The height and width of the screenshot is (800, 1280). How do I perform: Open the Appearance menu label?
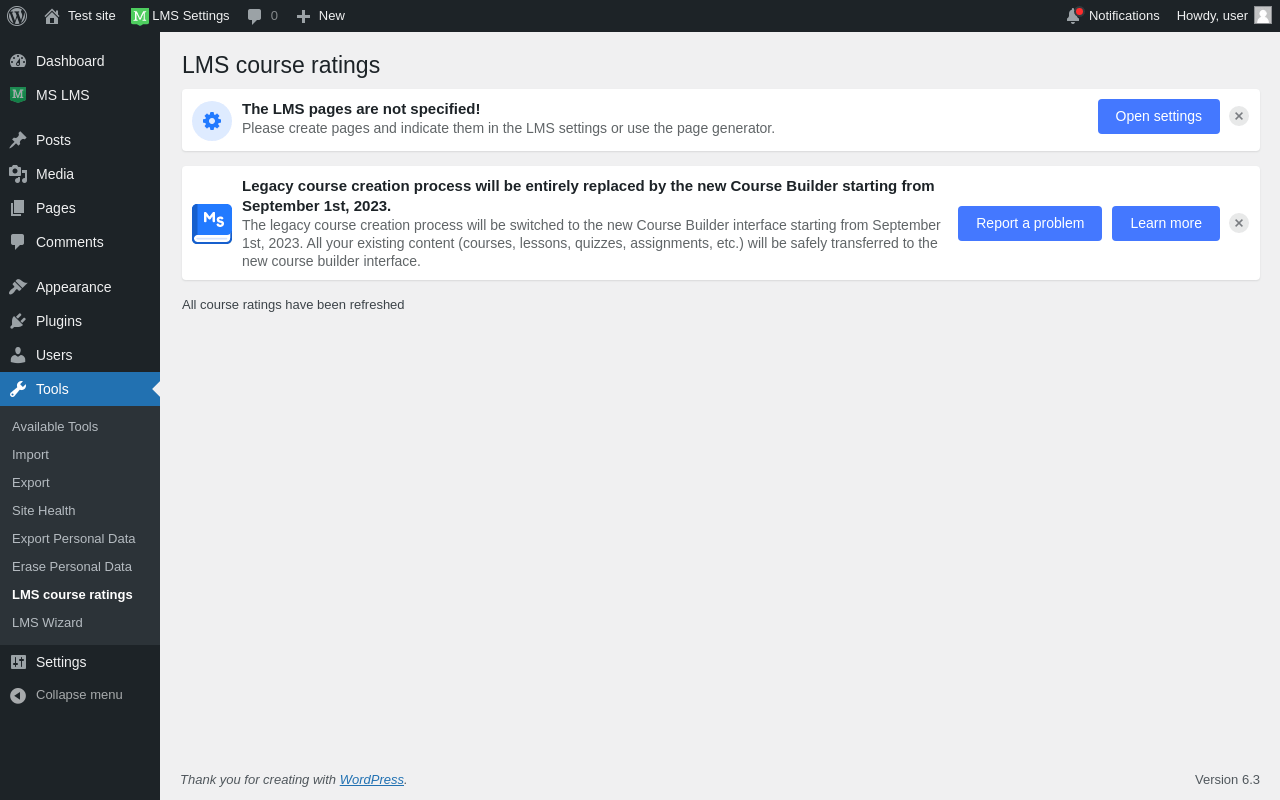[74, 287]
